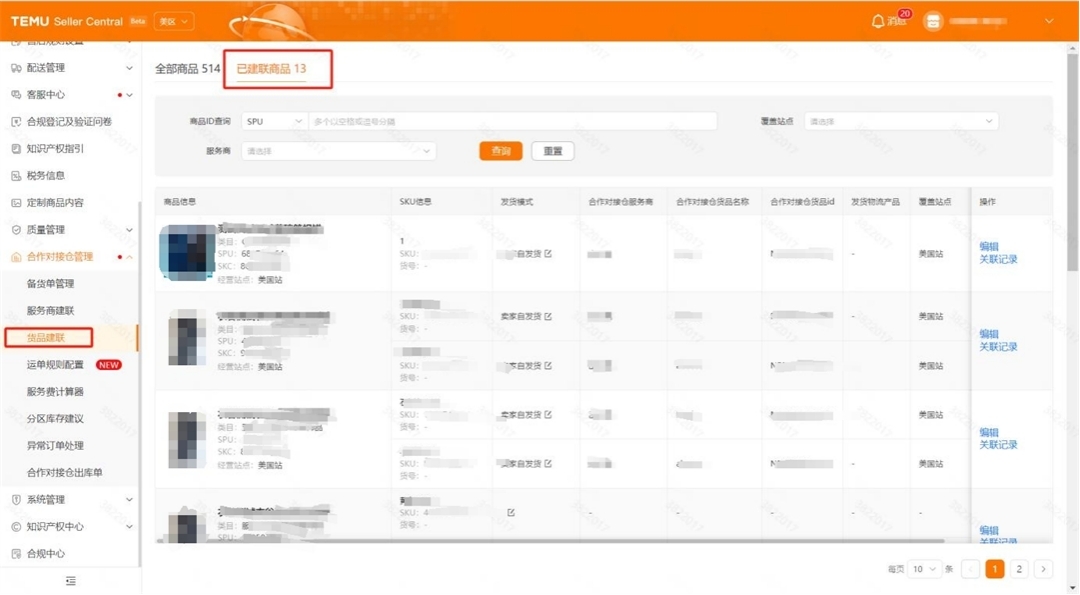The width and height of the screenshot is (1080, 595).
Task: Open the 覆盖站点 dropdown
Action: tap(901, 121)
